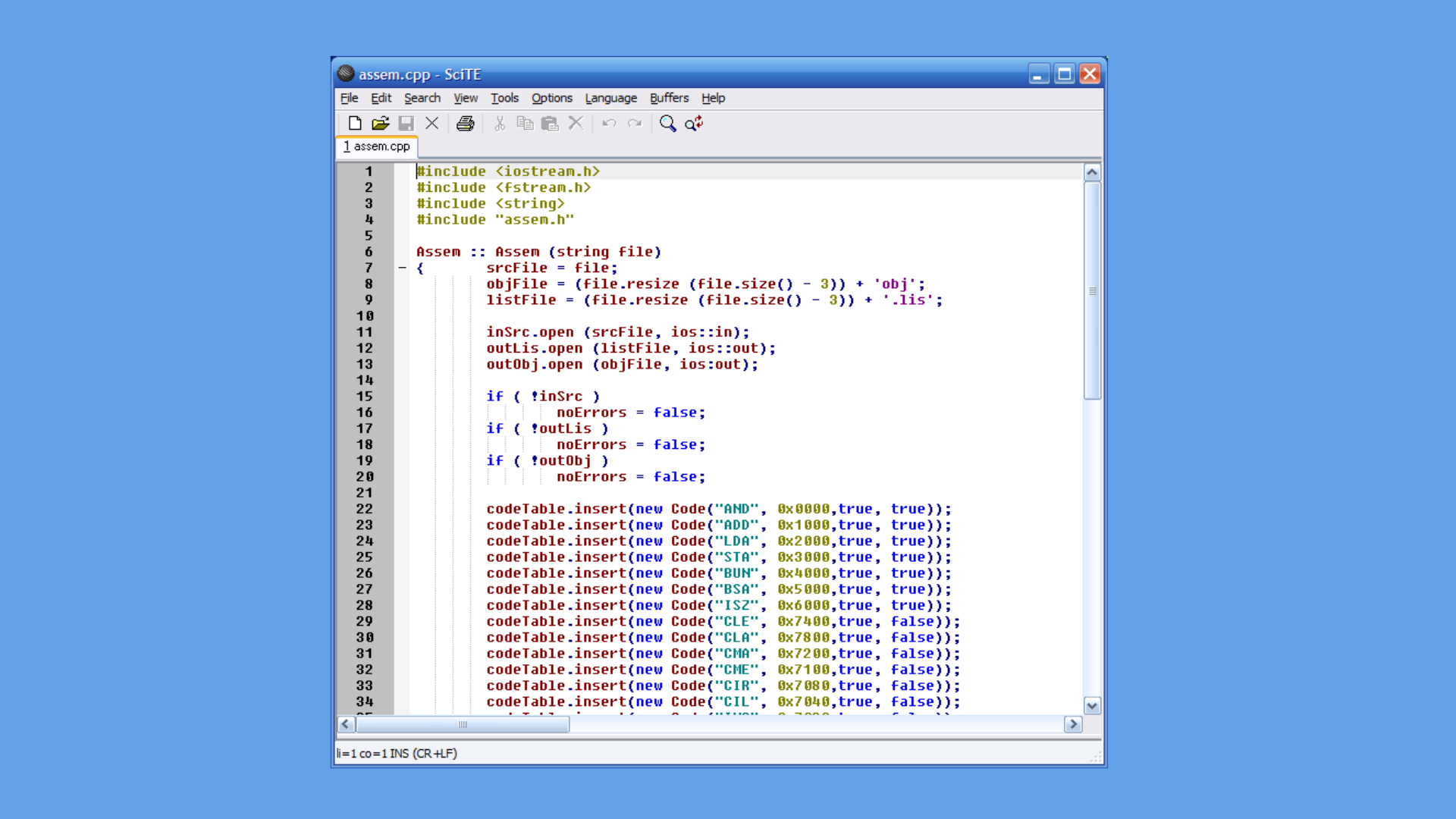
Task: Click the New document toolbar icon
Action: [x=355, y=123]
